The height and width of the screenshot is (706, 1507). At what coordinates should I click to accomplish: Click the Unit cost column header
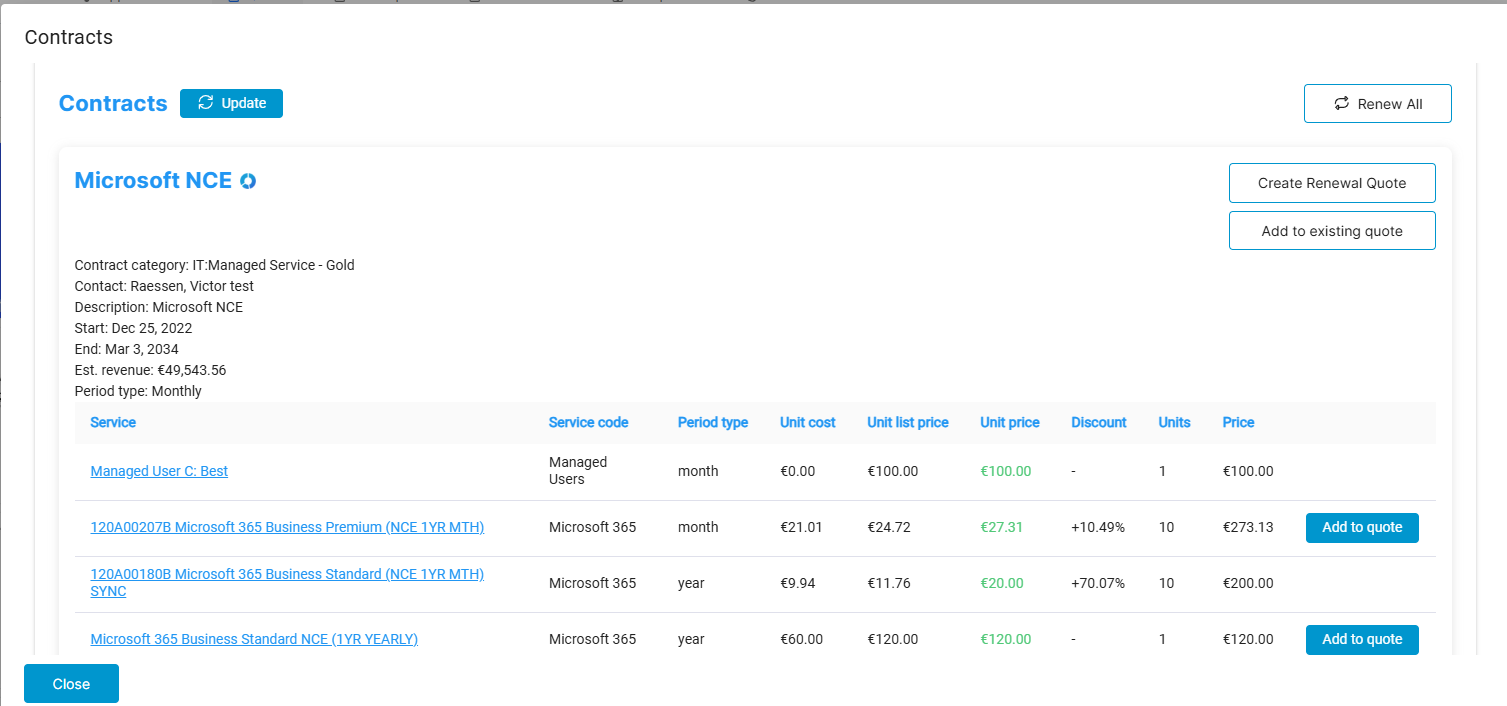[x=808, y=422]
